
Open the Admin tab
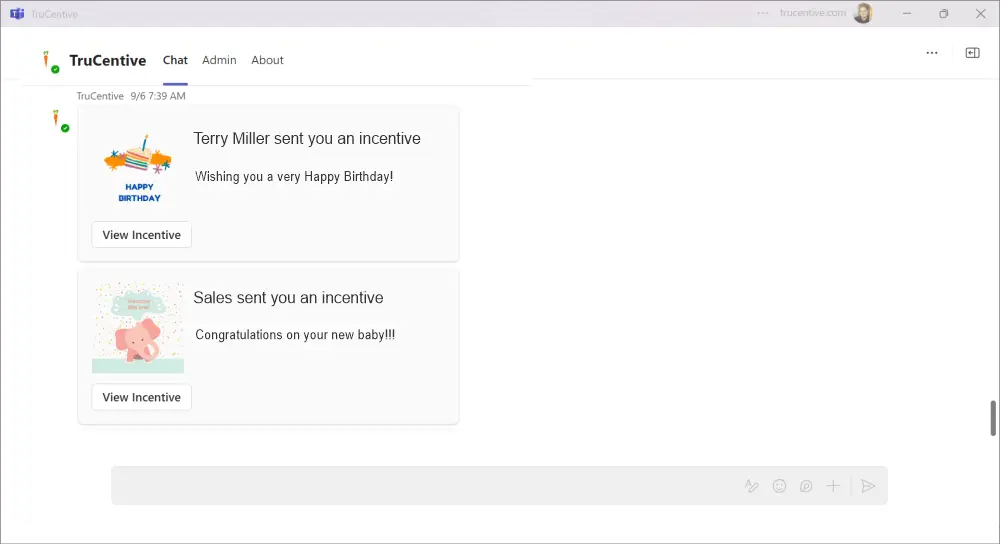tap(219, 60)
